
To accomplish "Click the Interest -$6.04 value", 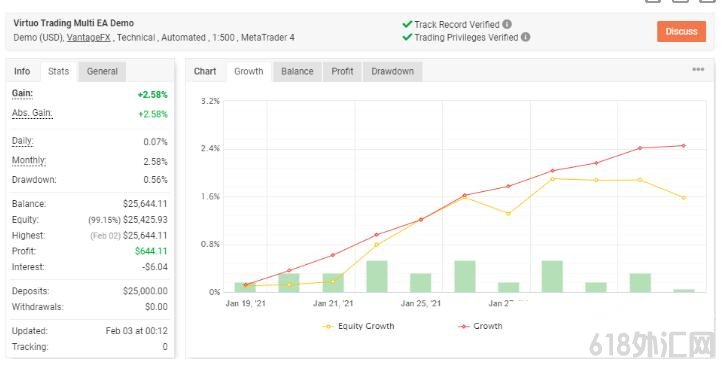I will [x=155, y=267].
